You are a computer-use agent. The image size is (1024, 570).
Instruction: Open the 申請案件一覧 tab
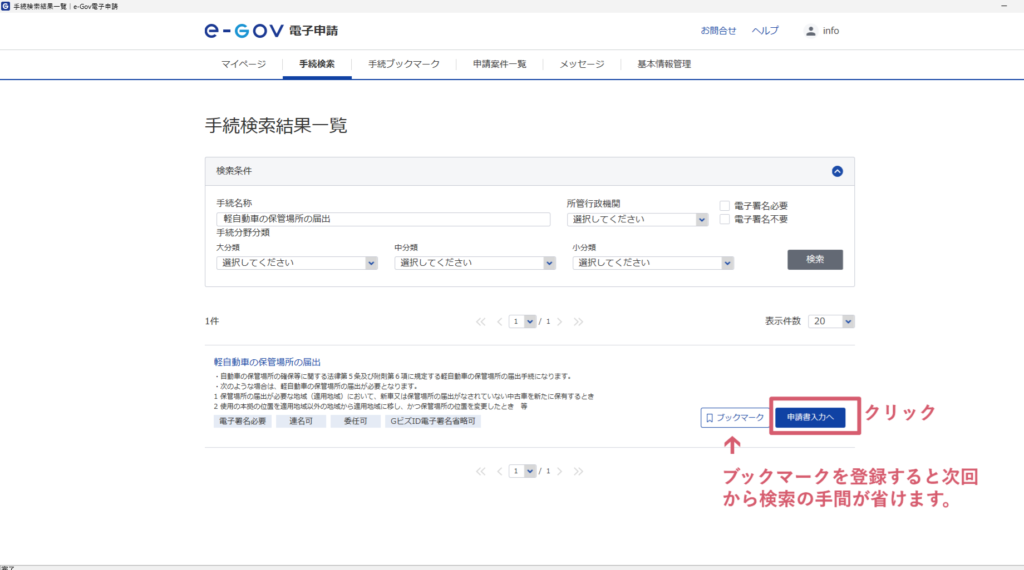(499, 64)
